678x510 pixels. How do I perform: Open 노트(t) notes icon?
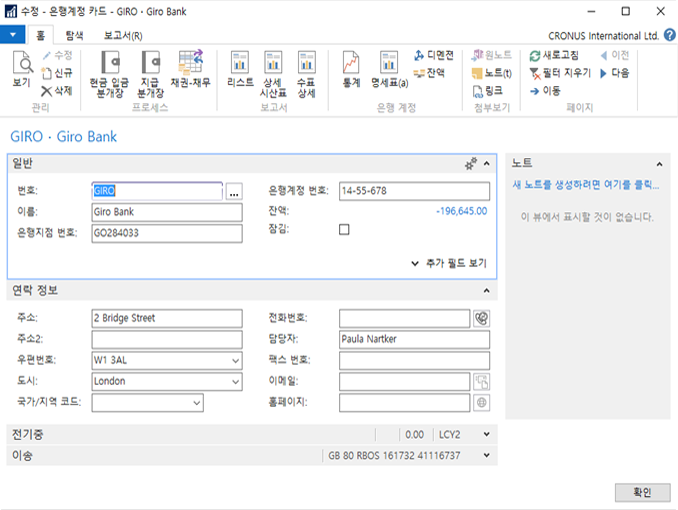[477, 73]
